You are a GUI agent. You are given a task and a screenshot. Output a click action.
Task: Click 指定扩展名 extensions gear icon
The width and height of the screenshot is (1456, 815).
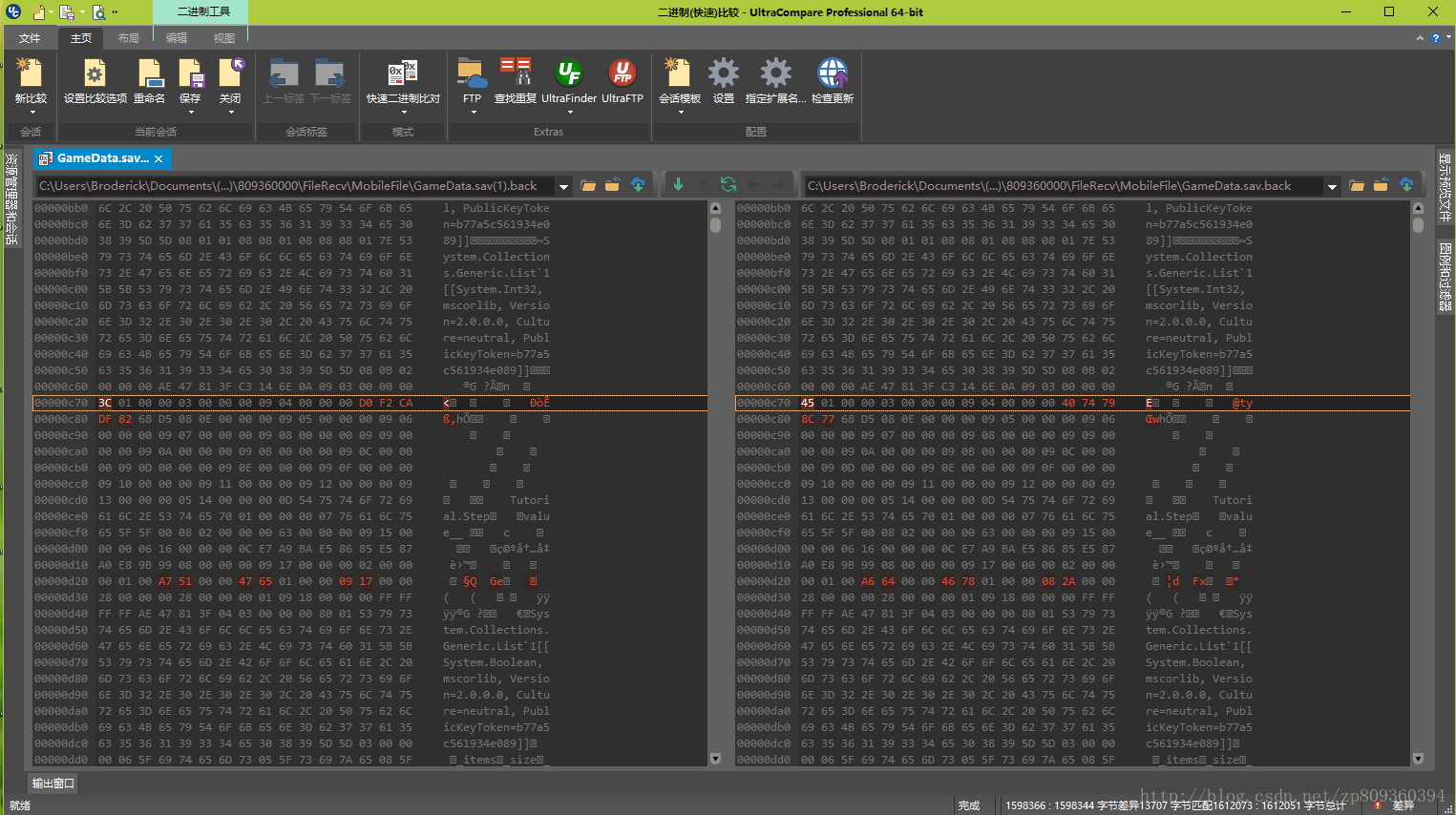point(775,73)
